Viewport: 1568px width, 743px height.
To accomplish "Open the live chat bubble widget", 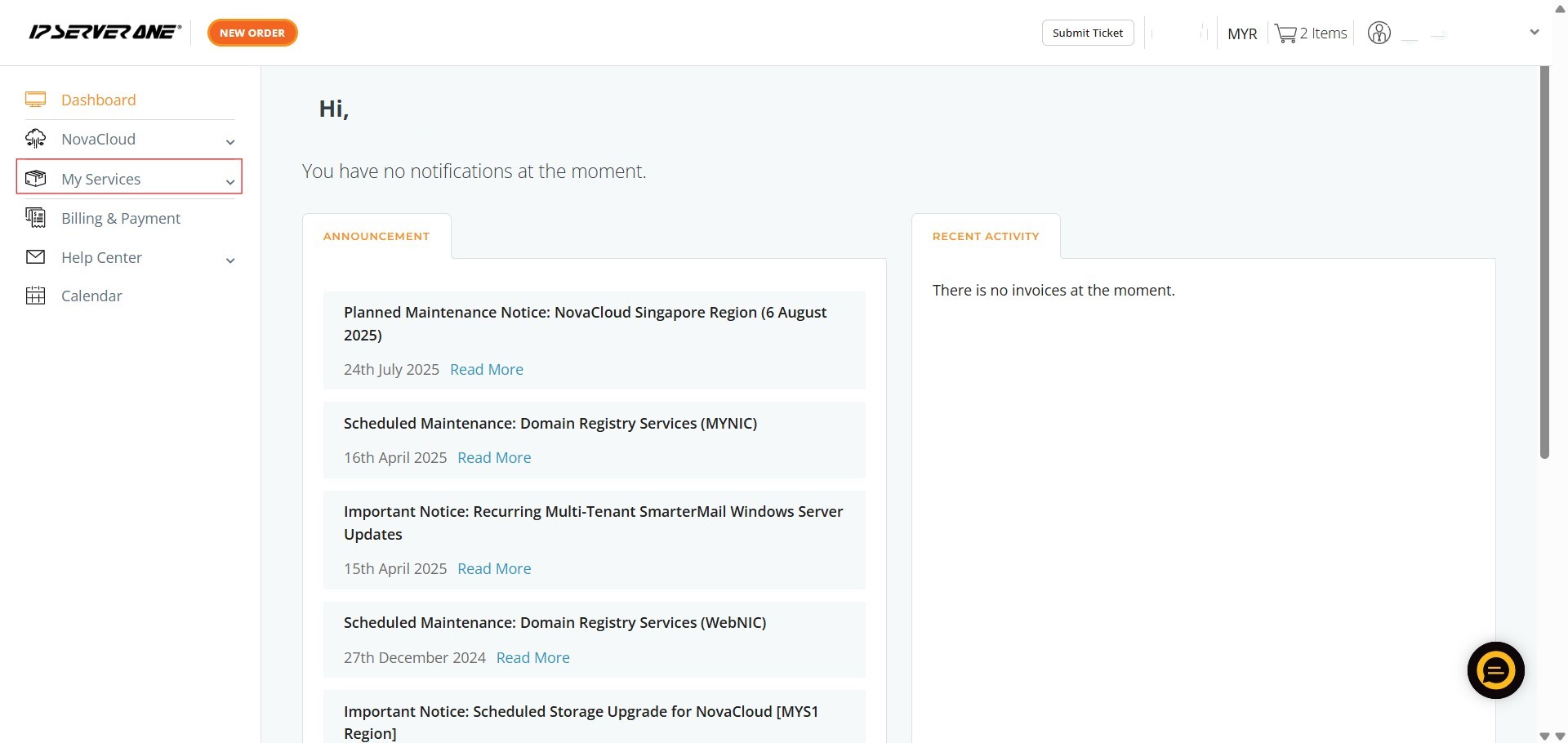I will (1495, 670).
